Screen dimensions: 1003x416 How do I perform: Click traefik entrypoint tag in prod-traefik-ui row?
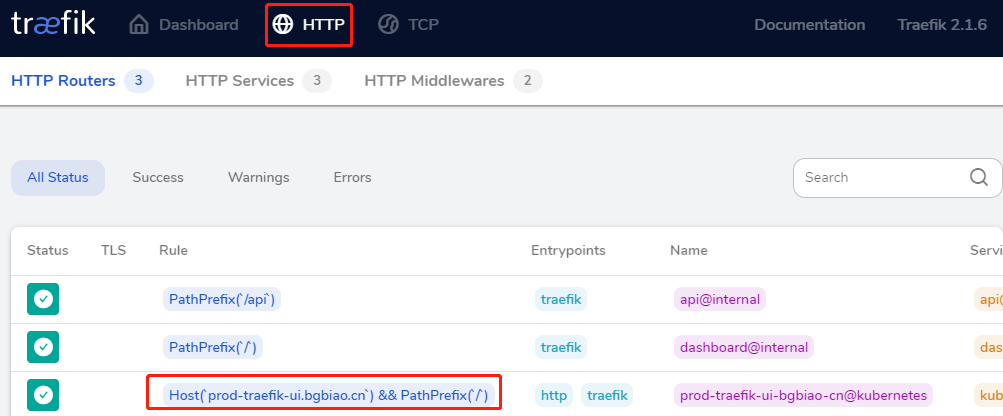tap(607, 396)
